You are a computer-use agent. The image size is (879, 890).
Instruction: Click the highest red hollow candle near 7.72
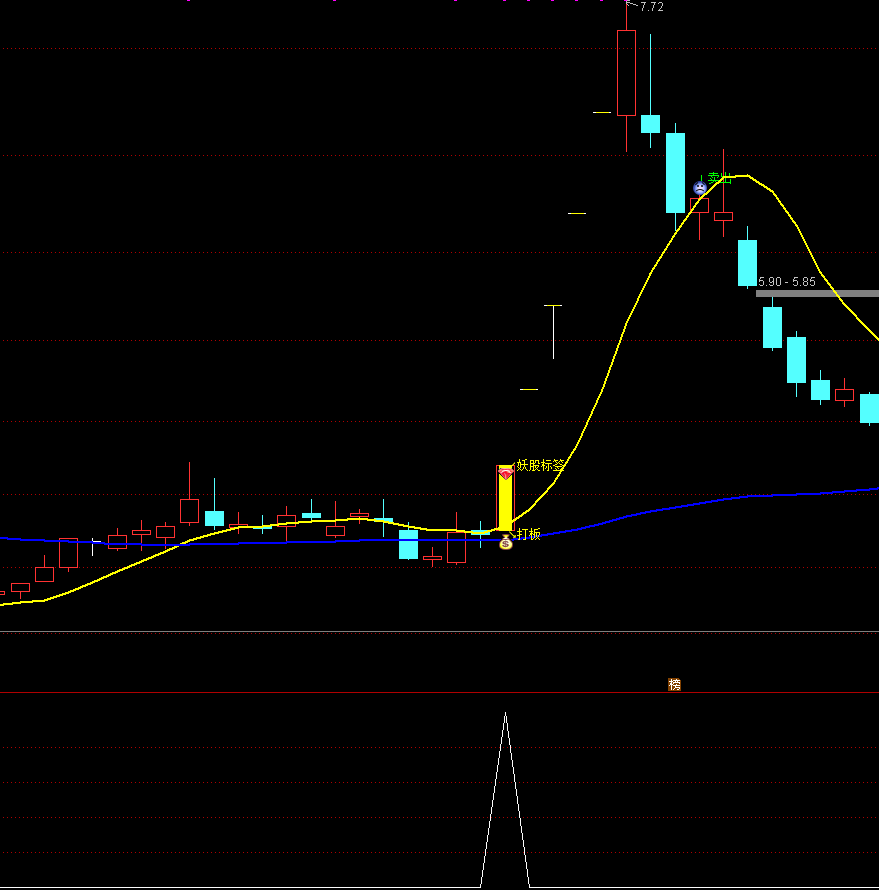coord(626,73)
